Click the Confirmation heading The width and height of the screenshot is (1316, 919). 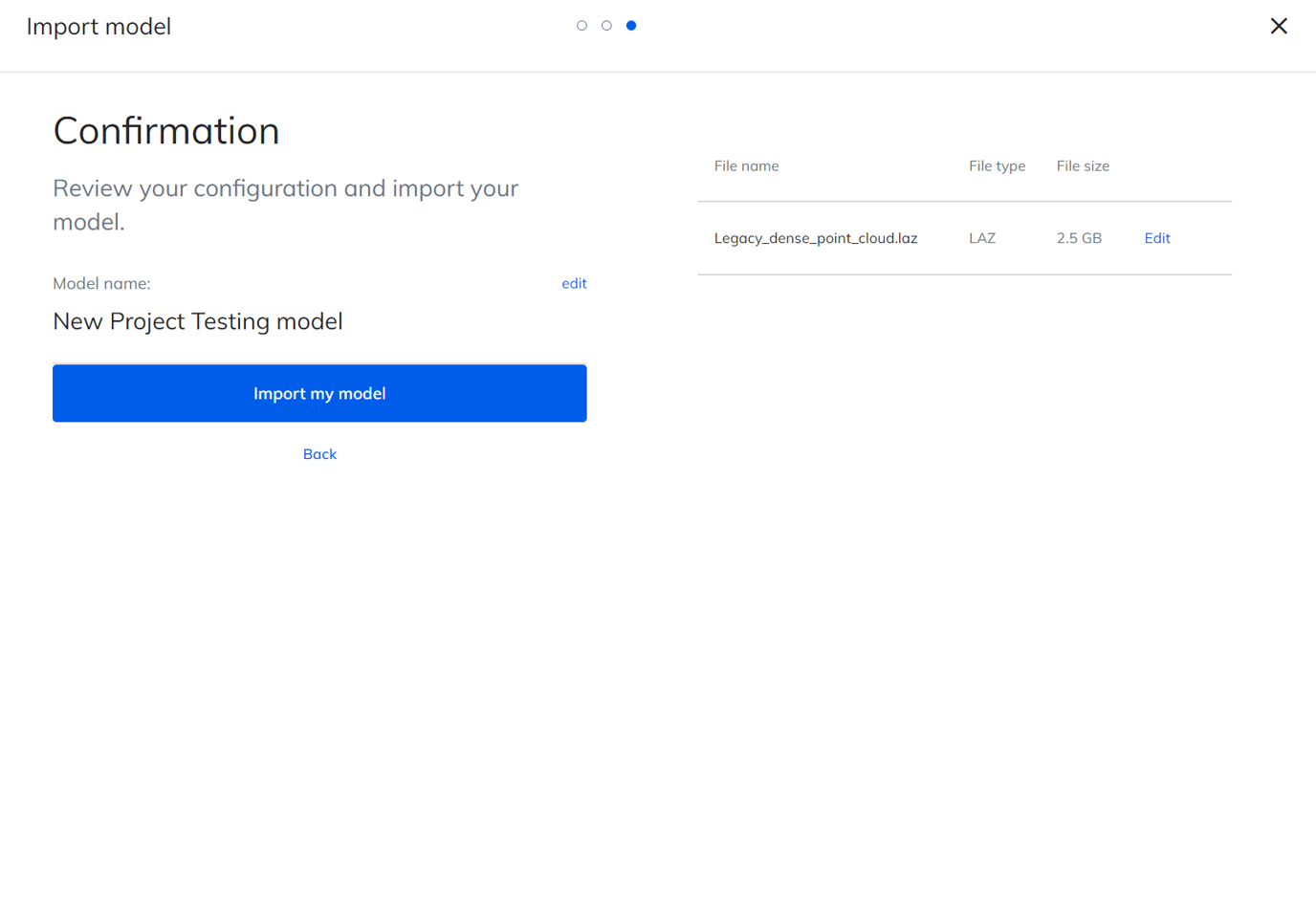(x=166, y=131)
